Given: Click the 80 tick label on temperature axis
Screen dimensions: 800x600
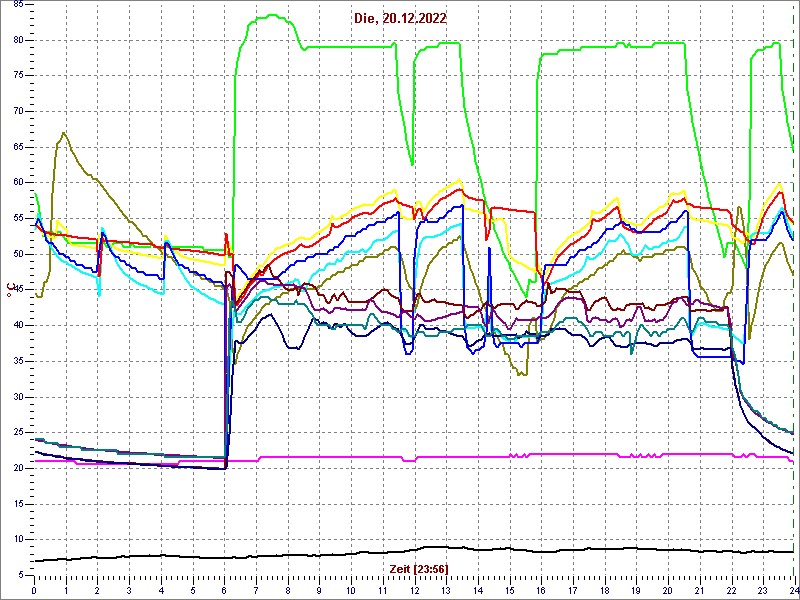Looking at the screenshot, I should (x=17, y=40).
